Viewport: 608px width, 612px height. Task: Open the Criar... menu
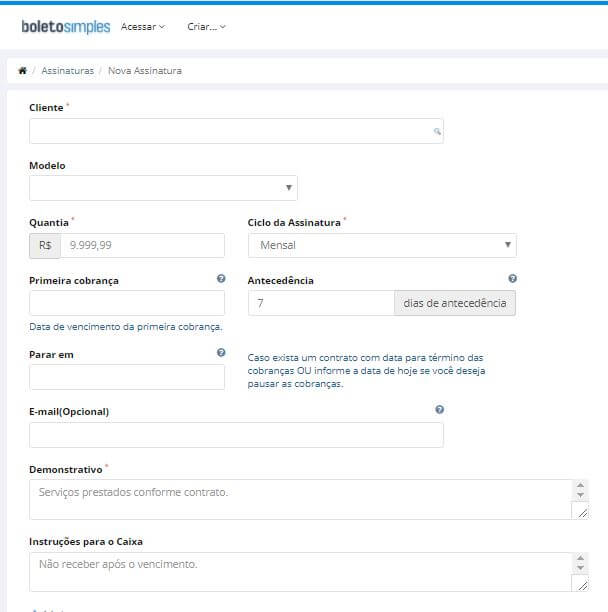coord(206,27)
